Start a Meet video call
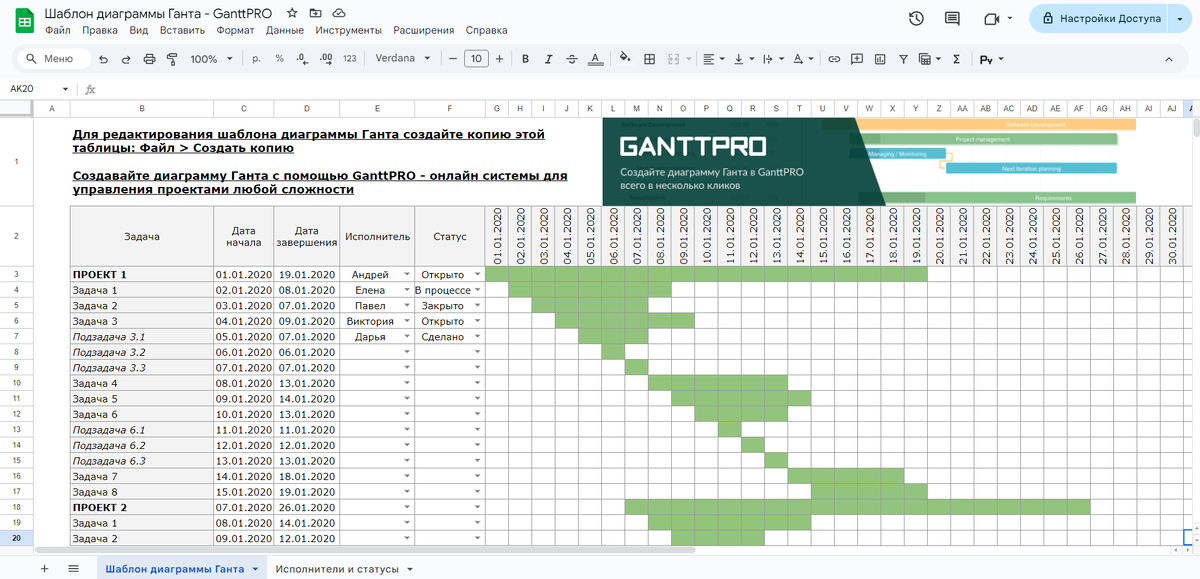This screenshot has height=579, width=1200. click(992, 18)
